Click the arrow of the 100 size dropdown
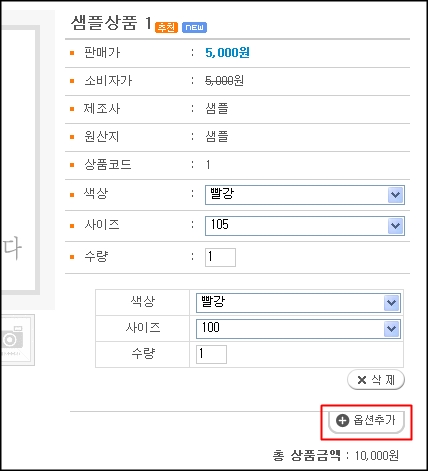This screenshot has width=428, height=471. tap(391, 329)
